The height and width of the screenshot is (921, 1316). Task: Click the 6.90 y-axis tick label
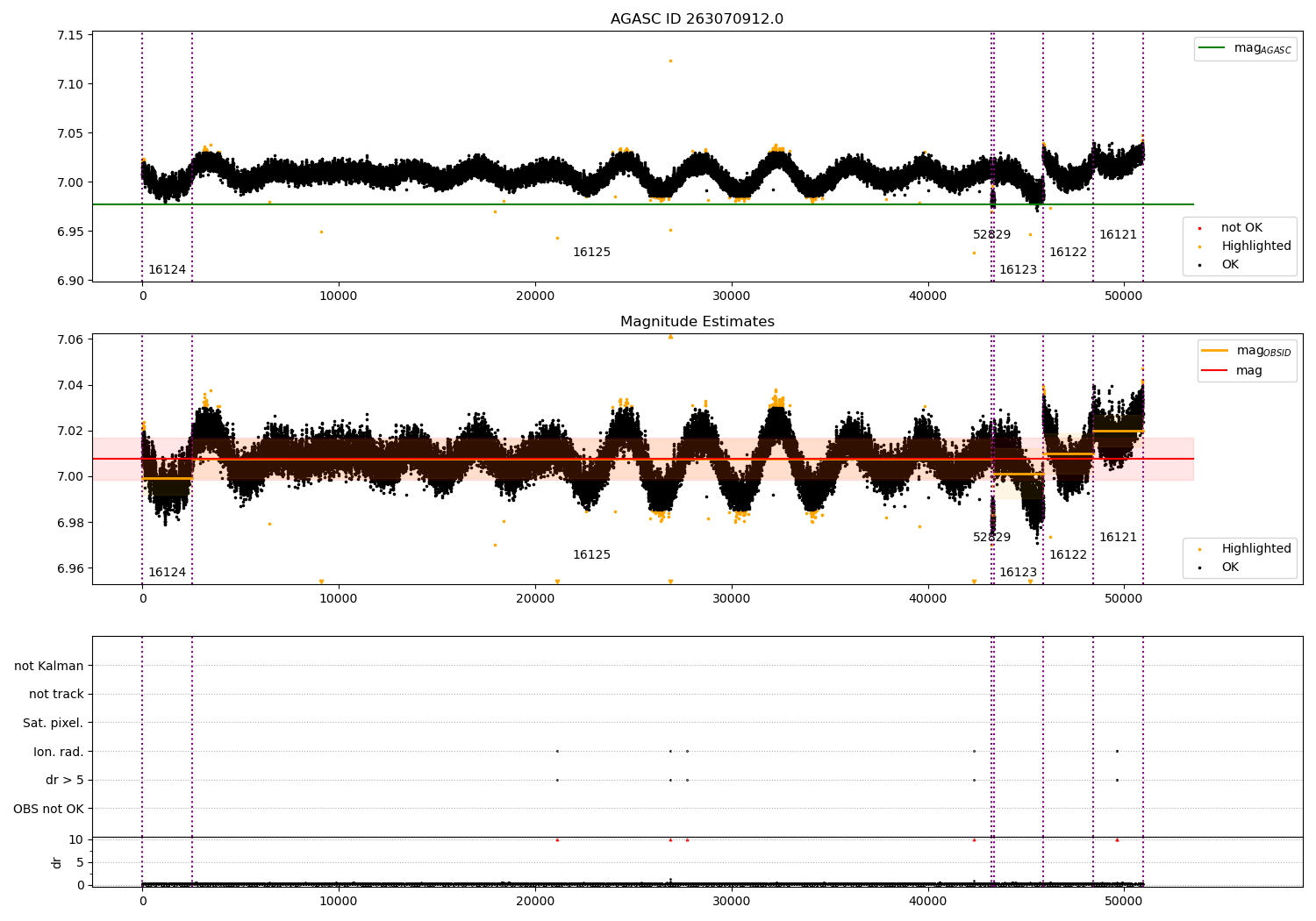pos(69,282)
